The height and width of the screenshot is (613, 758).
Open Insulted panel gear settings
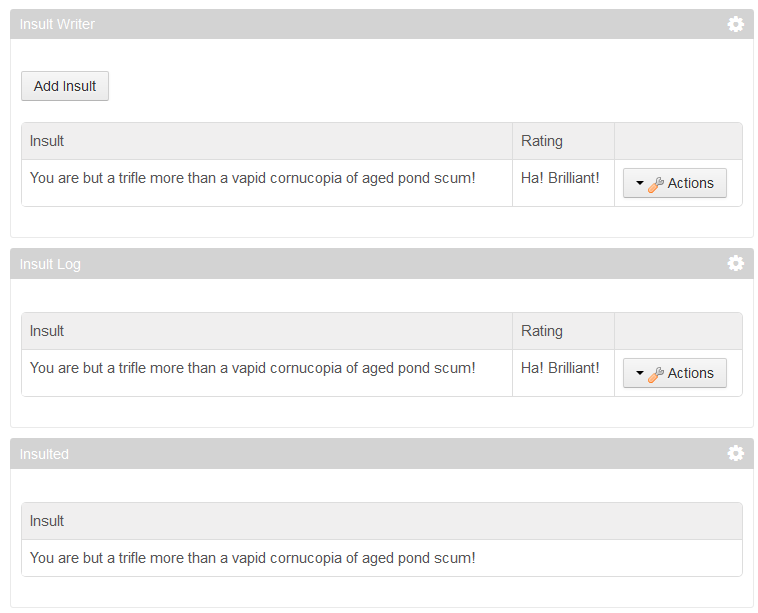(735, 453)
